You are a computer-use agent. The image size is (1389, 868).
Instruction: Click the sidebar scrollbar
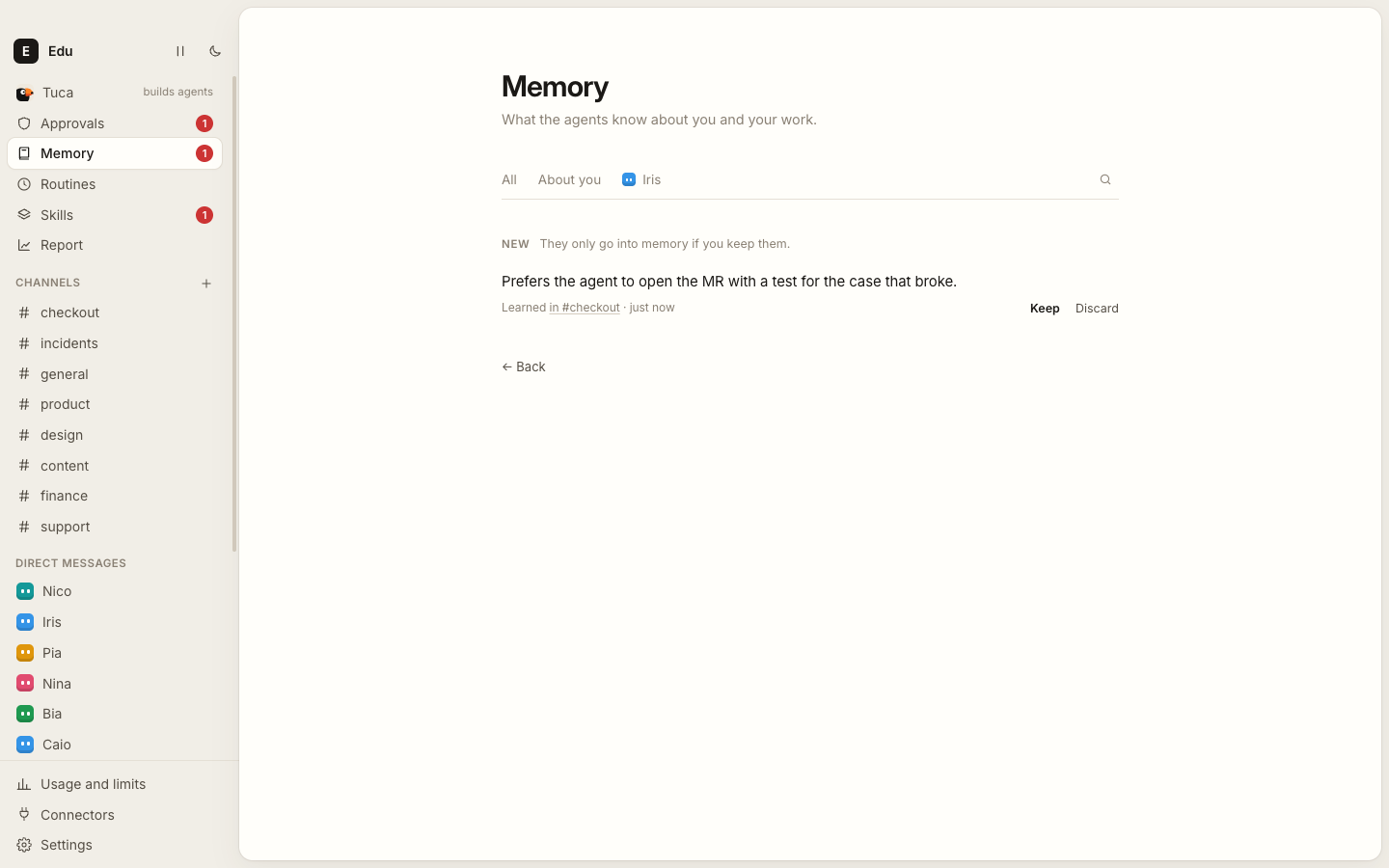point(234,314)
